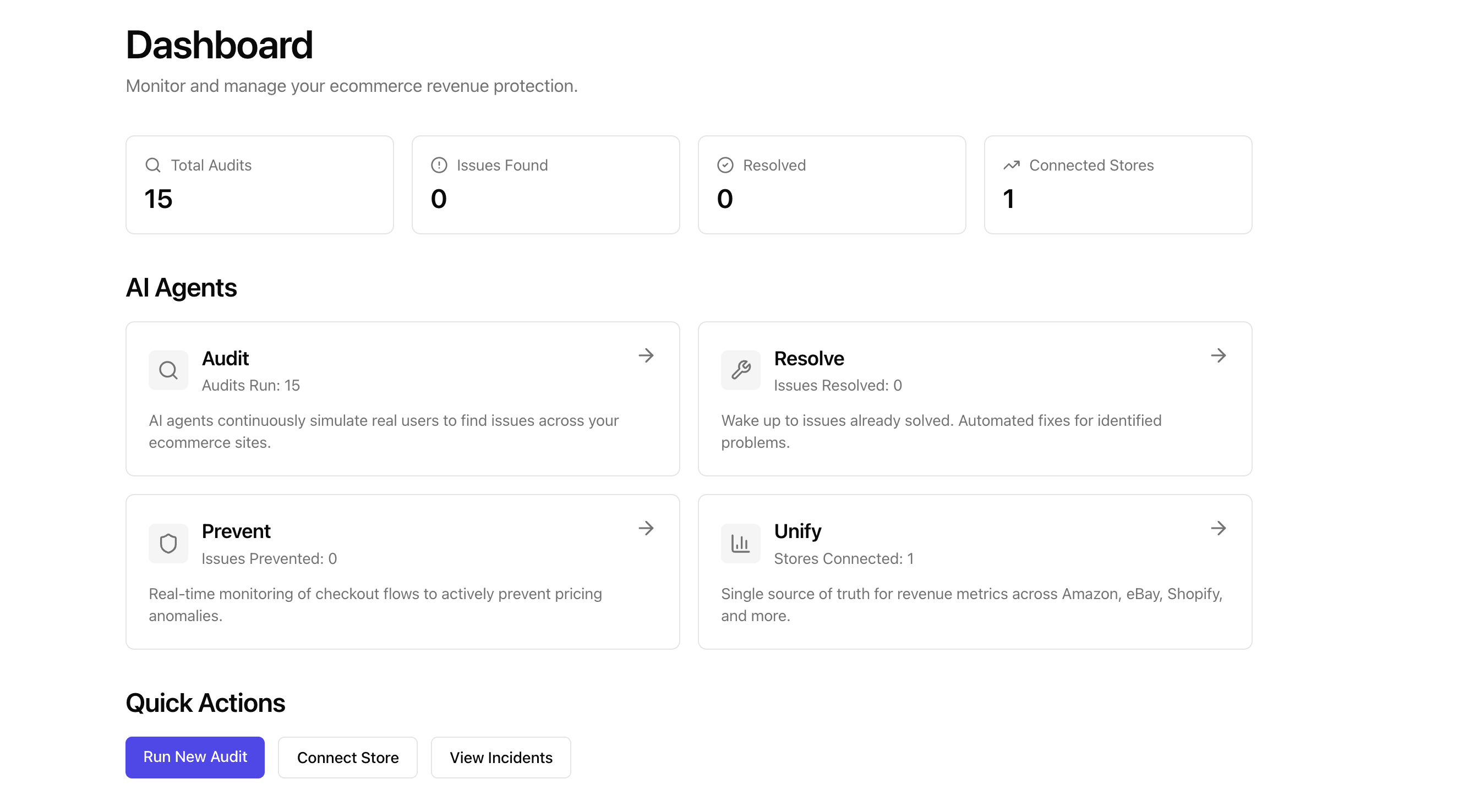Open the Audit agent card
This screenshot has height=812, width=1464.
402,399
